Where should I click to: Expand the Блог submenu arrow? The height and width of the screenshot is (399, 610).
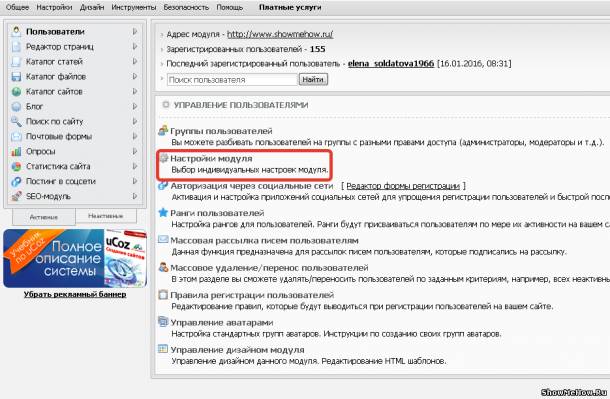click(x=135, y=107)
